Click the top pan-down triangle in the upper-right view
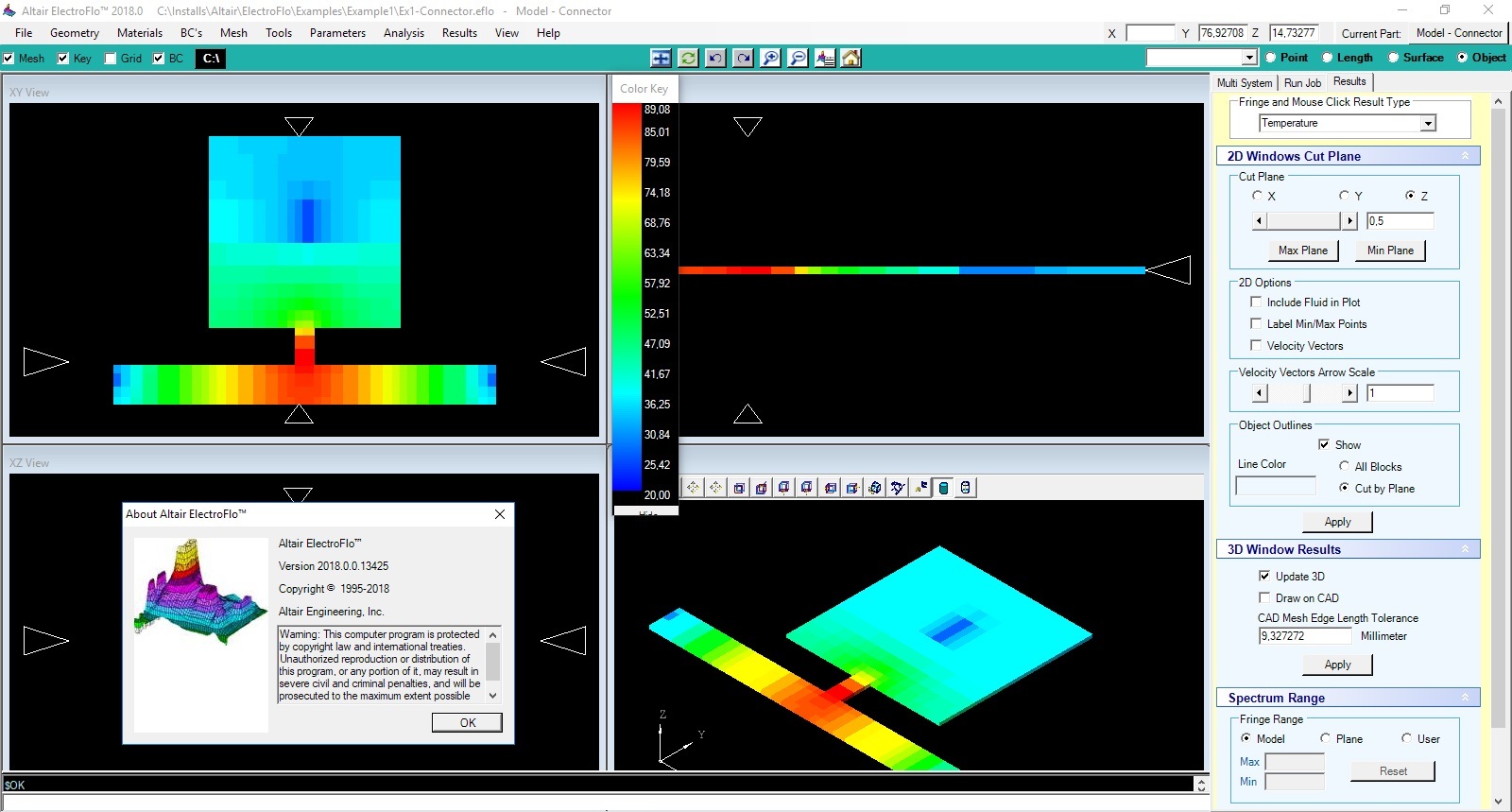 click(x=747, y=126)
